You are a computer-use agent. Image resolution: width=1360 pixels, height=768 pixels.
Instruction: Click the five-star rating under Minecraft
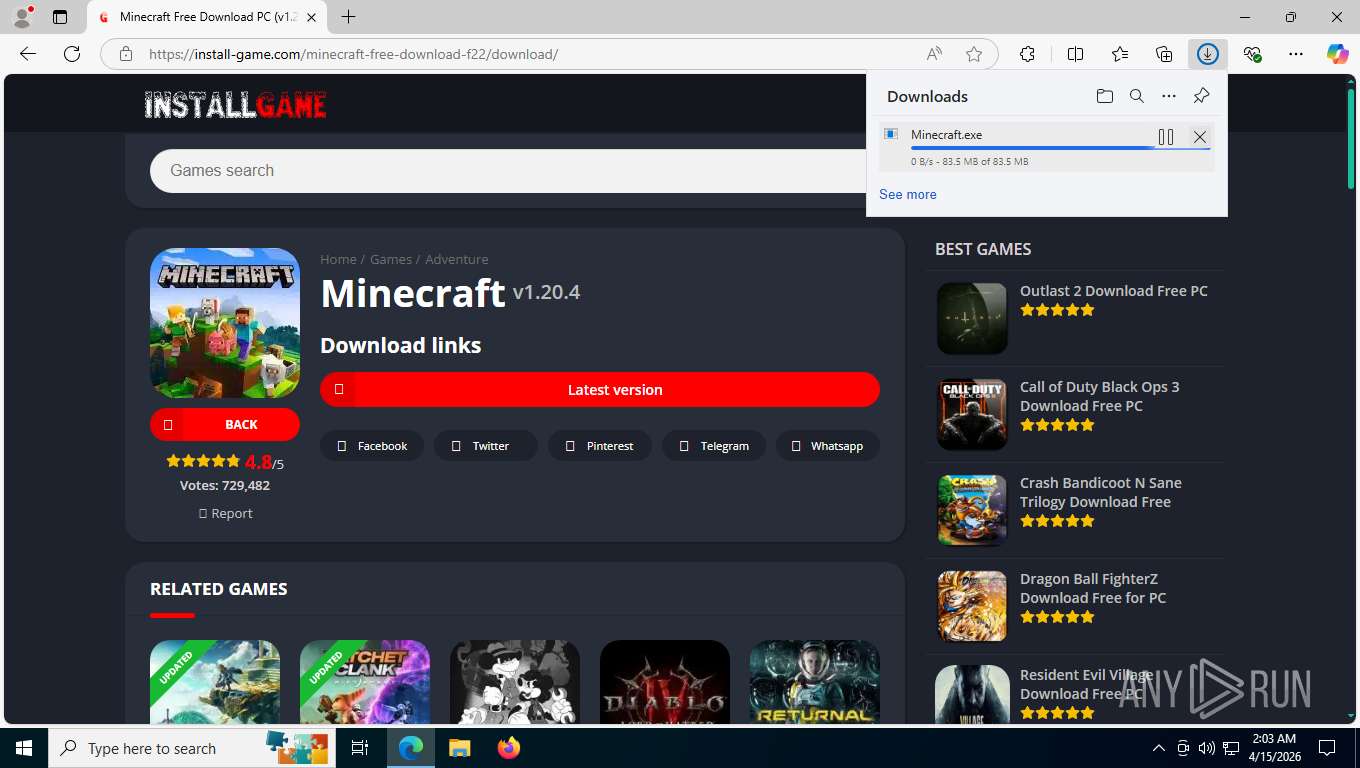(x=204, y=461)
